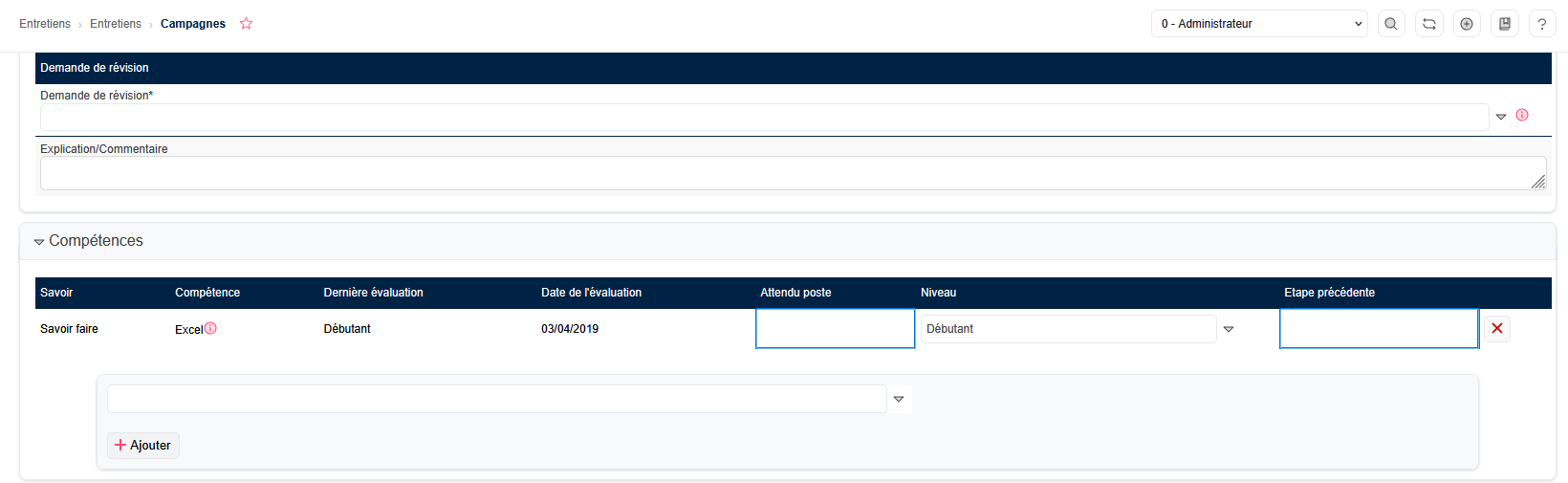1568x483 pixels.
Task: Open the 0 - Administrateur dropdown
Action: (1260, 24)
